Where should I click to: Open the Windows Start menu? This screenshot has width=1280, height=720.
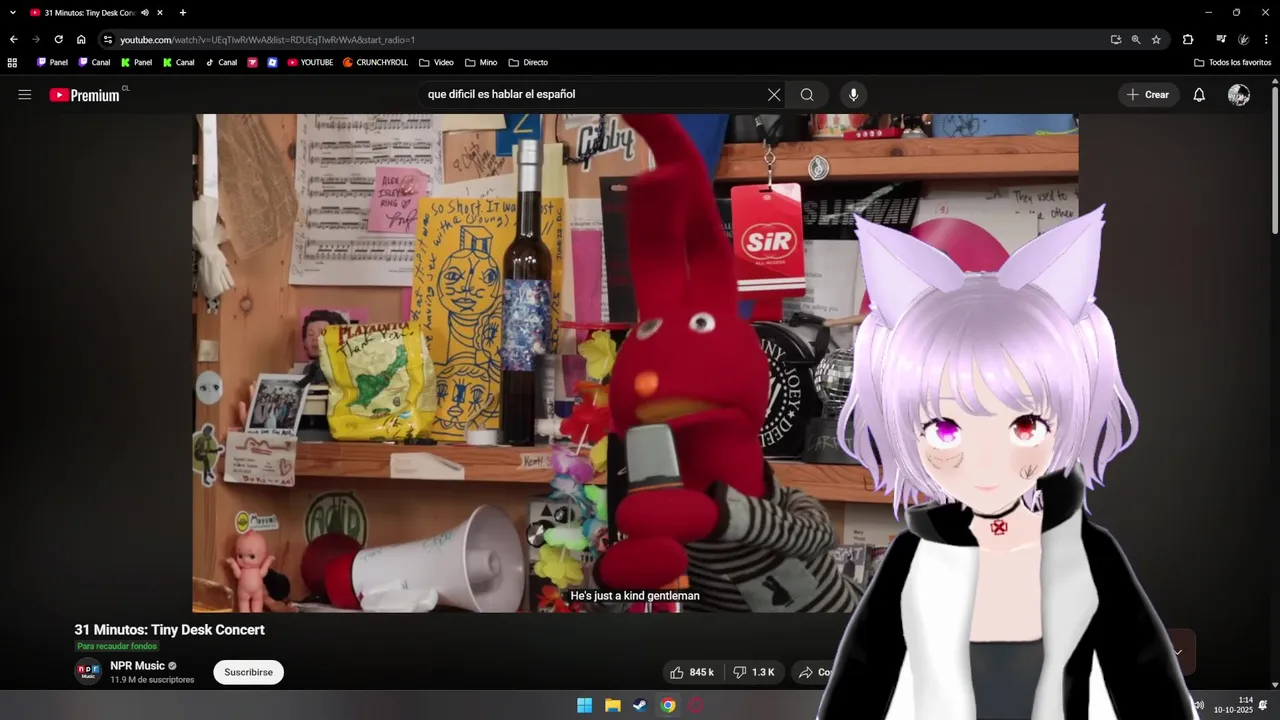pyautogui.click(x=584, y=705)
